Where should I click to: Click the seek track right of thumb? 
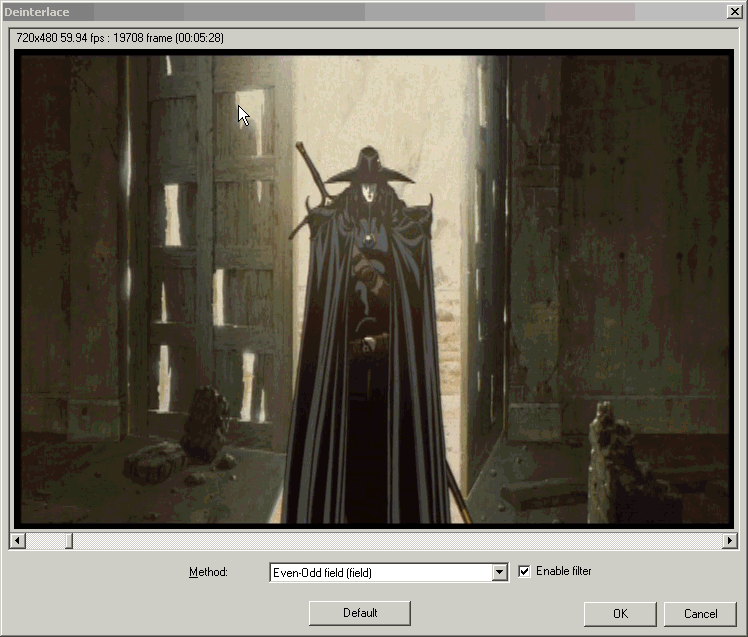point(397,541)
